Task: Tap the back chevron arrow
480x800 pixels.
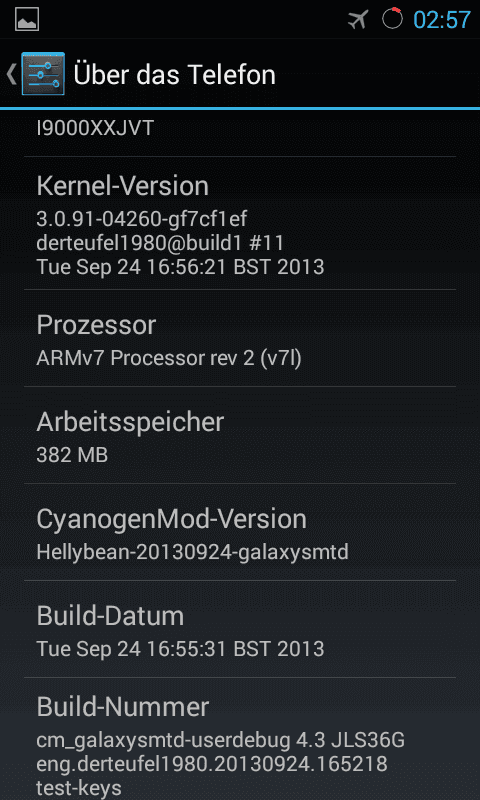Action: point(11,74)
